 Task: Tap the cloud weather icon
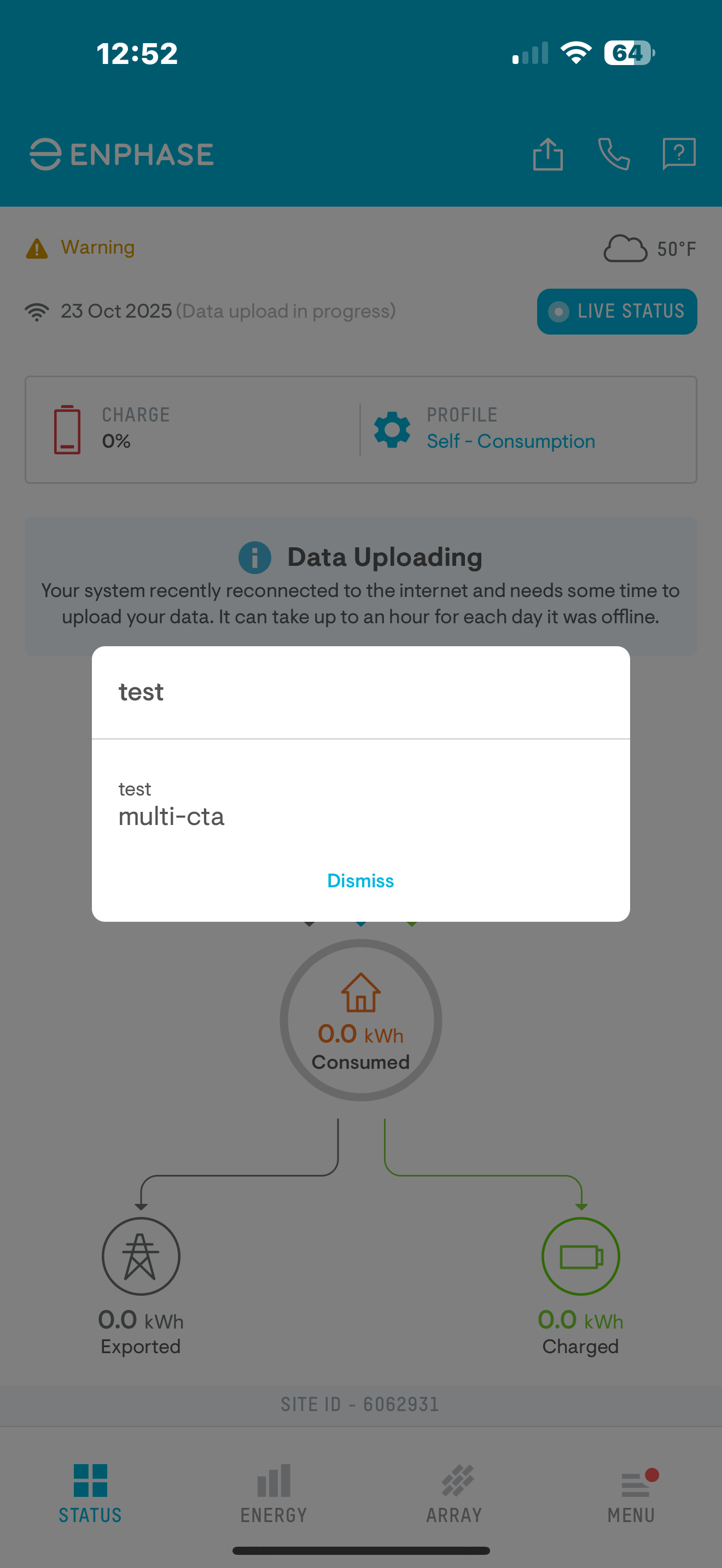click(625, 248)
